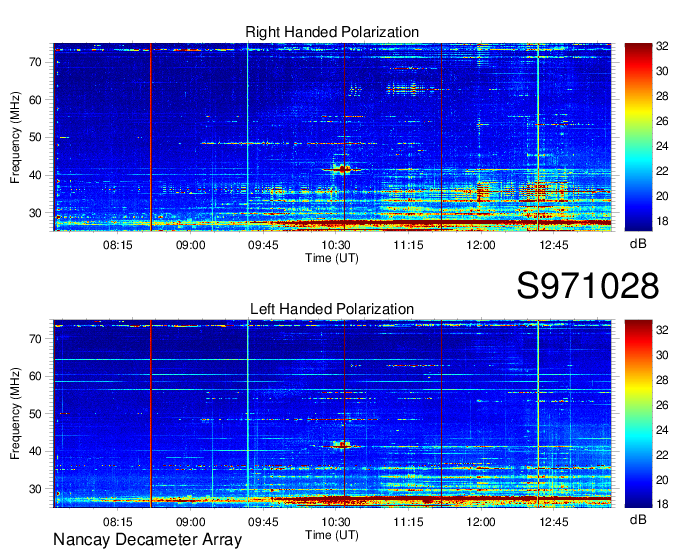
Task: Click the 08:15 tick under Left Handed plot
Action: pyautogui.click(x=118, y=522)
